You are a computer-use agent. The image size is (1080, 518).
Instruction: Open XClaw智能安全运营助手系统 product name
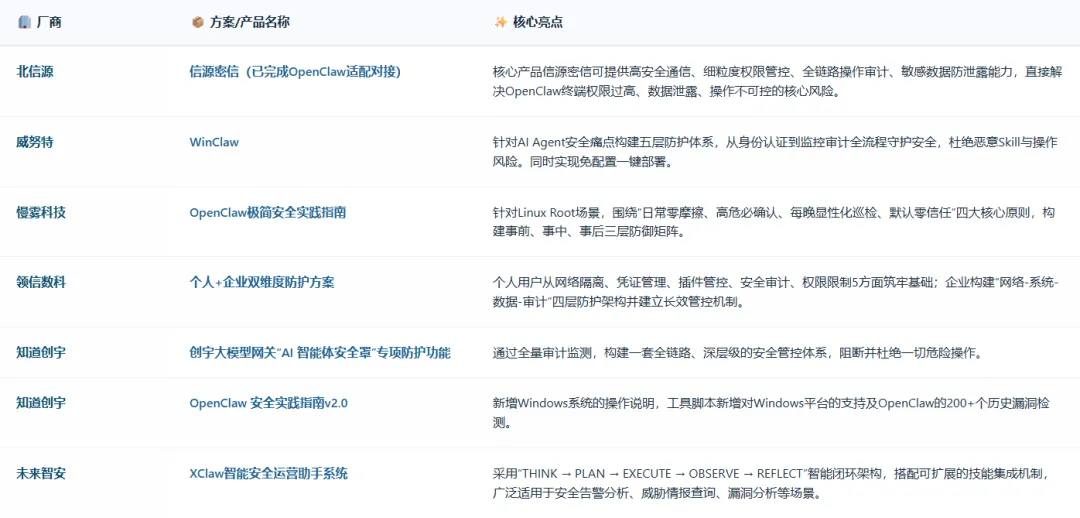tap(269, 474)
